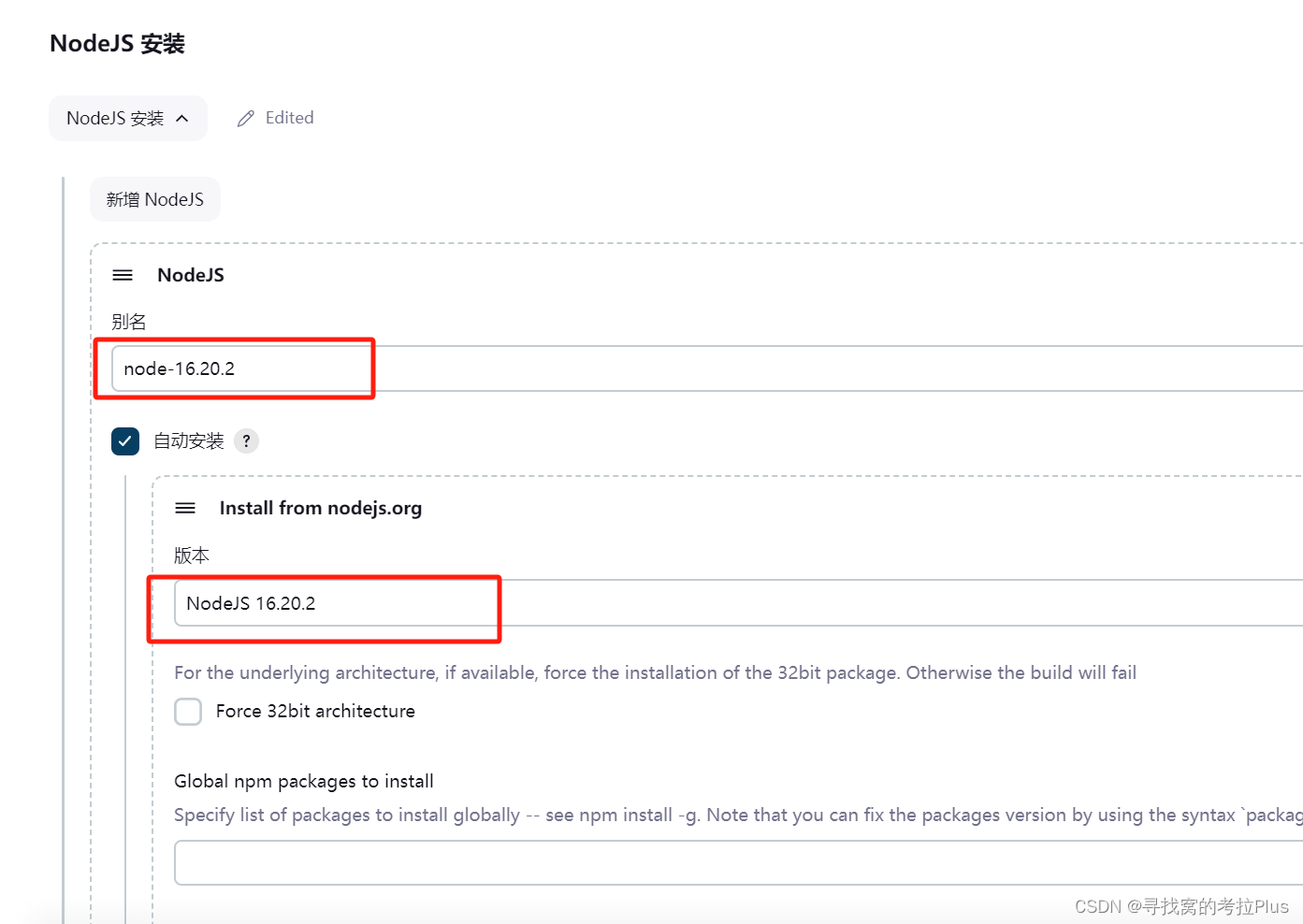Image resolution: width=1303 pixels, height=924 pixels.
Task: Open the 自动安装 help question mark
Action: 246,441
